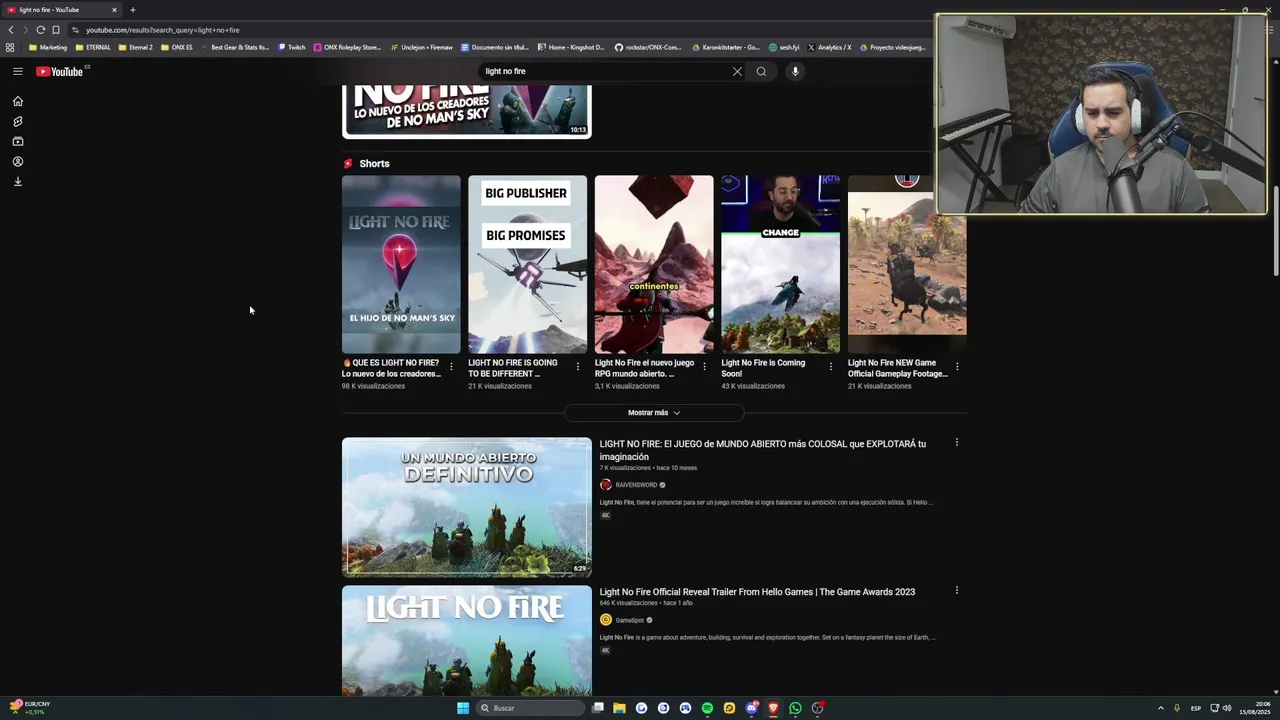Open options for 'Light No Fire is Coming Soon!' short
The image size is (1280, 720).
(830, 367)
